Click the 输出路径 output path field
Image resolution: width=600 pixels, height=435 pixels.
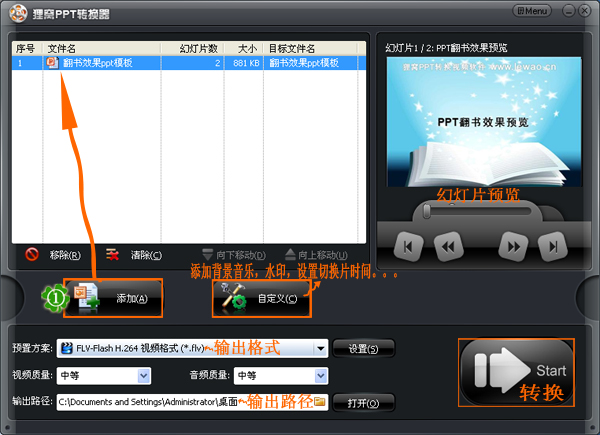point(192,402)
